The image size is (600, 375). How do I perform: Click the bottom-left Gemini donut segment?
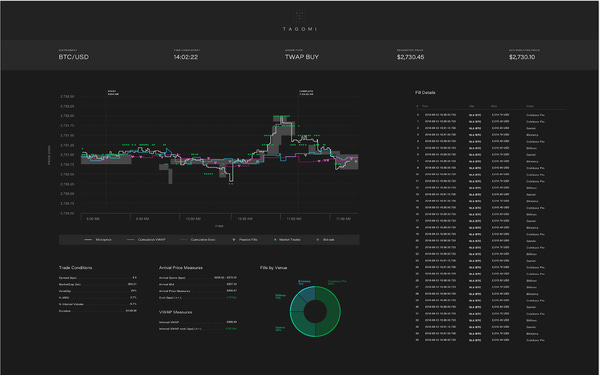[303, 323]
